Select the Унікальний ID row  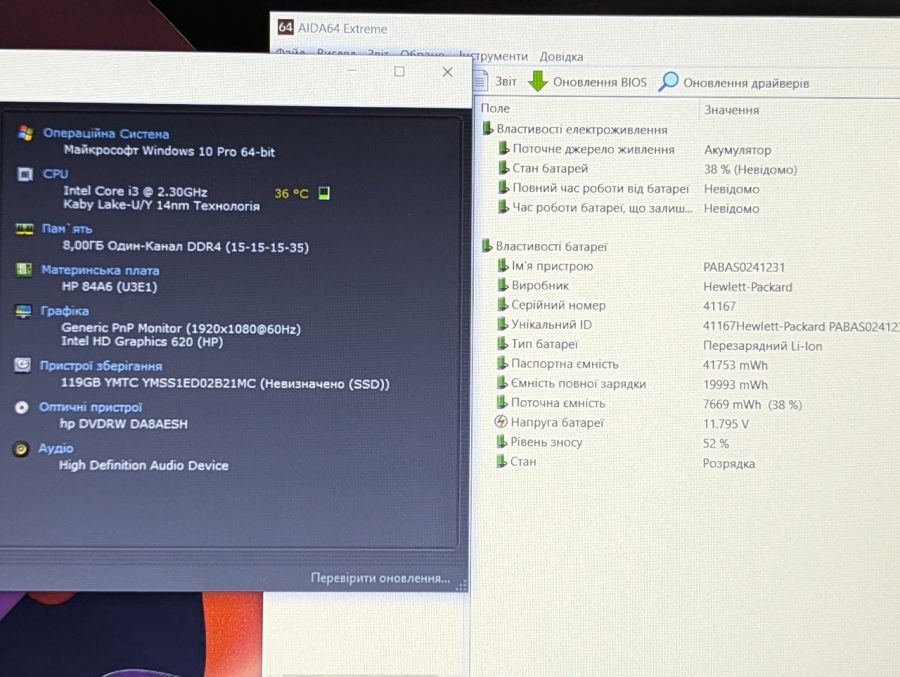[697, 326]
